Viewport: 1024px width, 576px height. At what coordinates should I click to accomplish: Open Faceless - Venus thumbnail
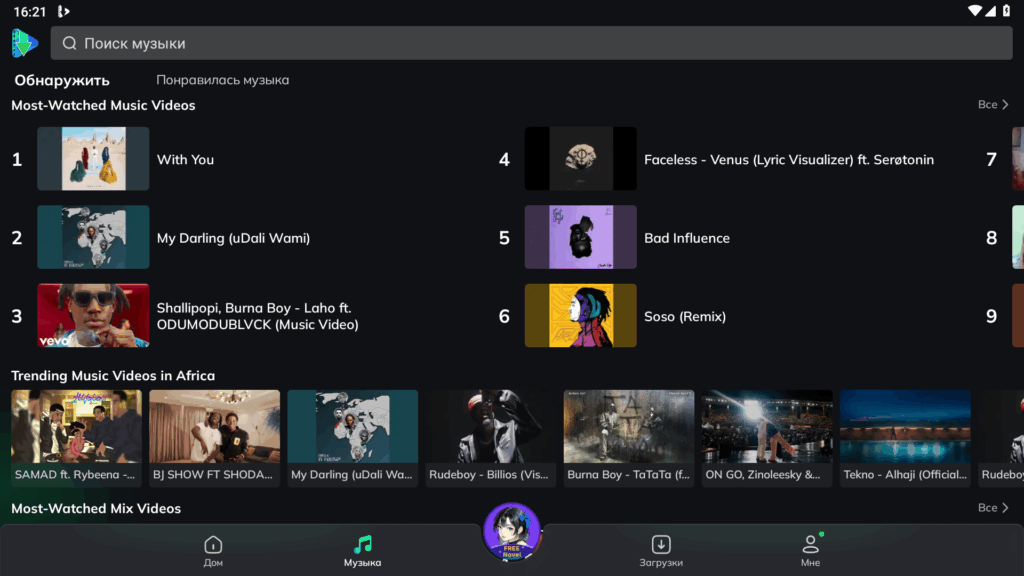[581, 159]
